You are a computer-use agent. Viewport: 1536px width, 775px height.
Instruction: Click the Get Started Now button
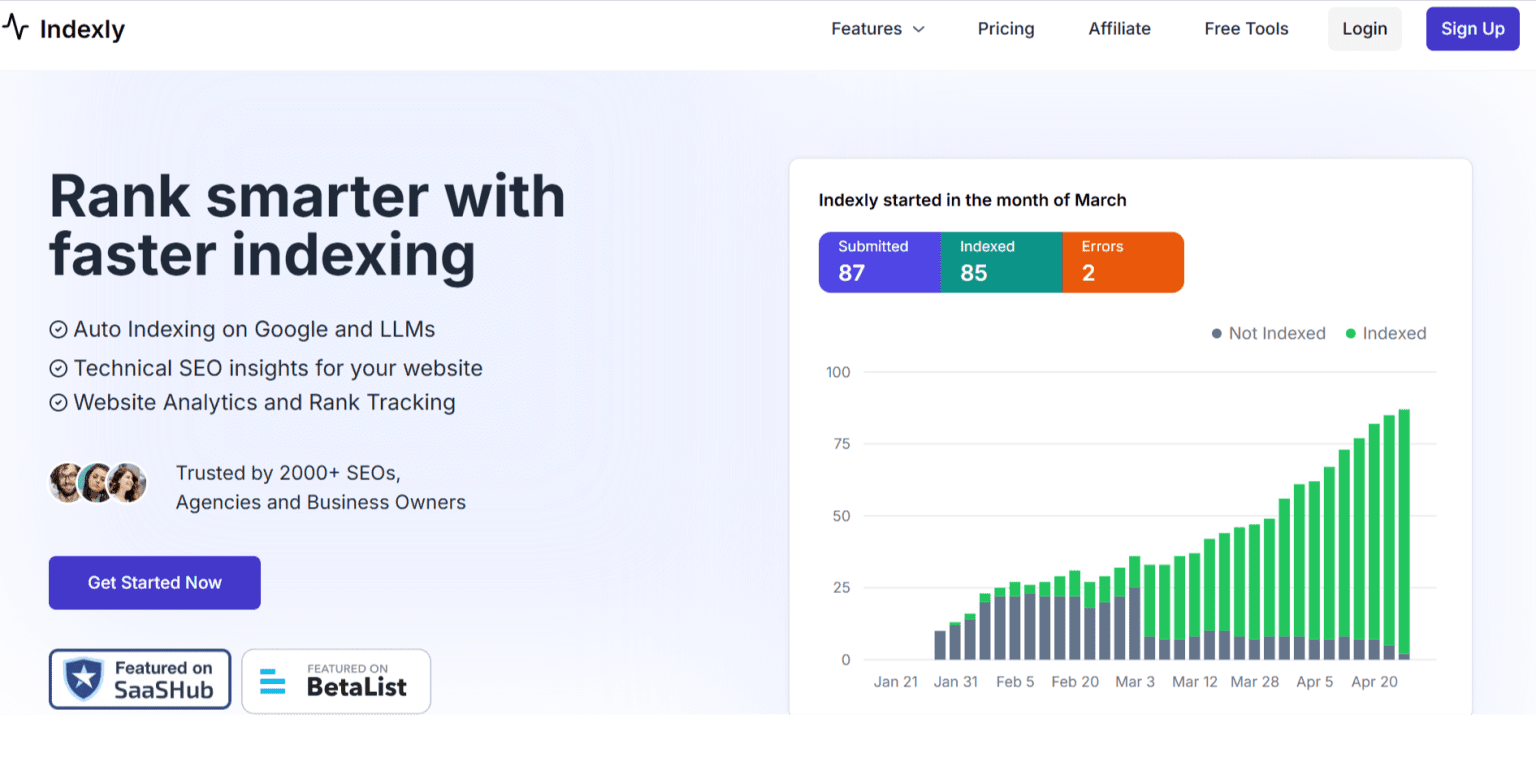[x=155, y=583]
